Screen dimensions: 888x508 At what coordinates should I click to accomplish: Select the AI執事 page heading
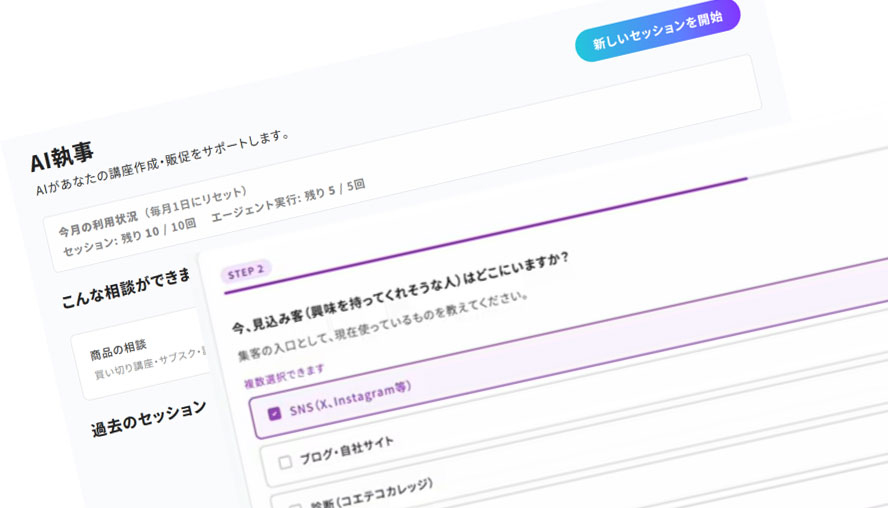coord(62,156)
